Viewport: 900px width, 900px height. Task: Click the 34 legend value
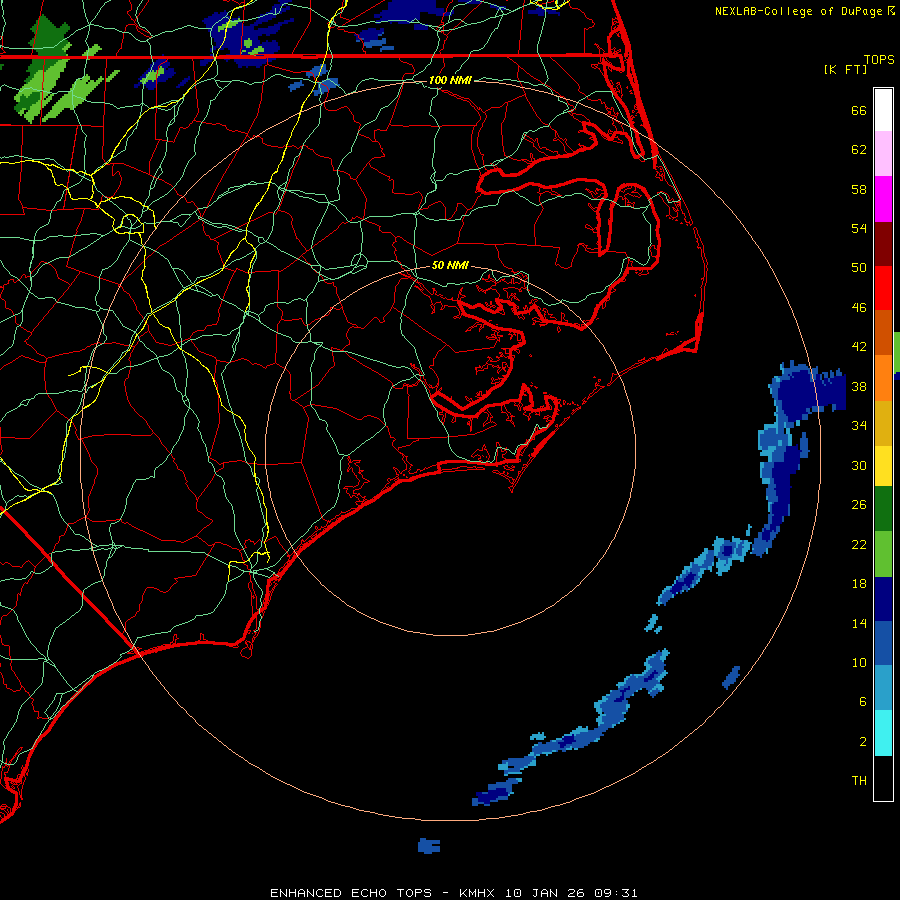[859, 426]
